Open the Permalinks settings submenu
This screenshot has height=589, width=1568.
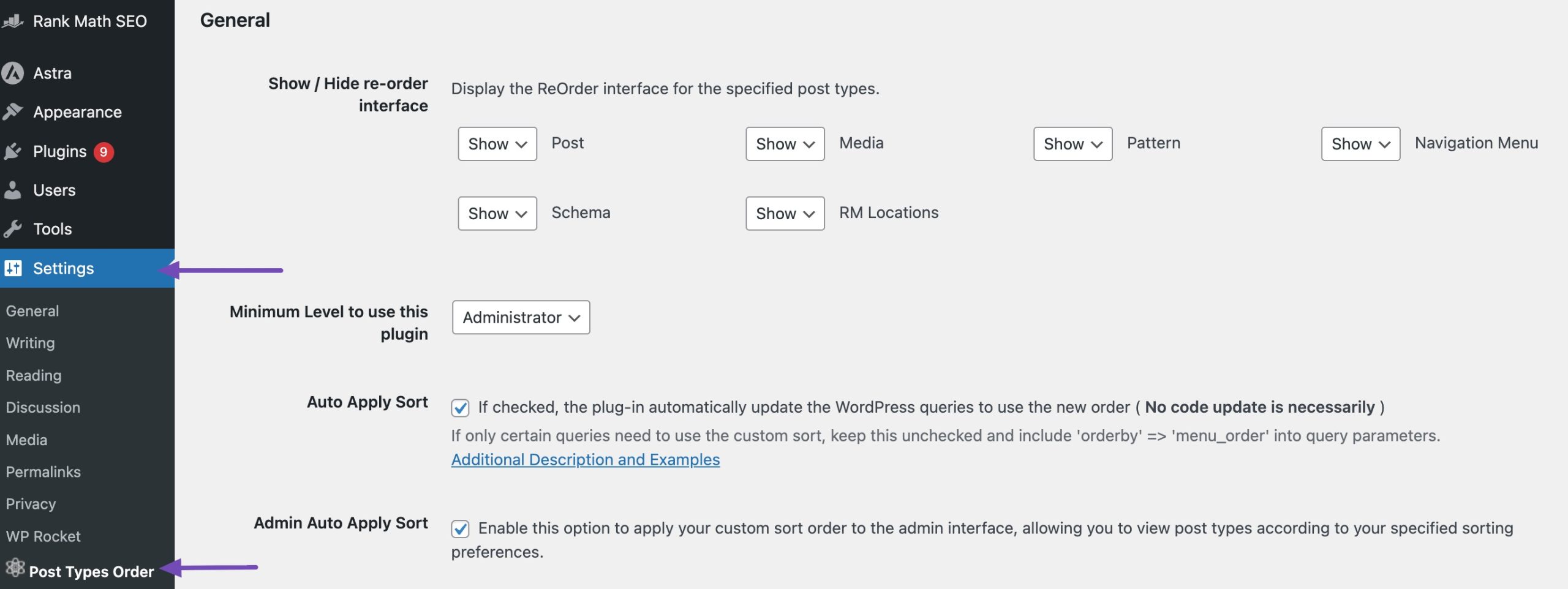point(43,471)
